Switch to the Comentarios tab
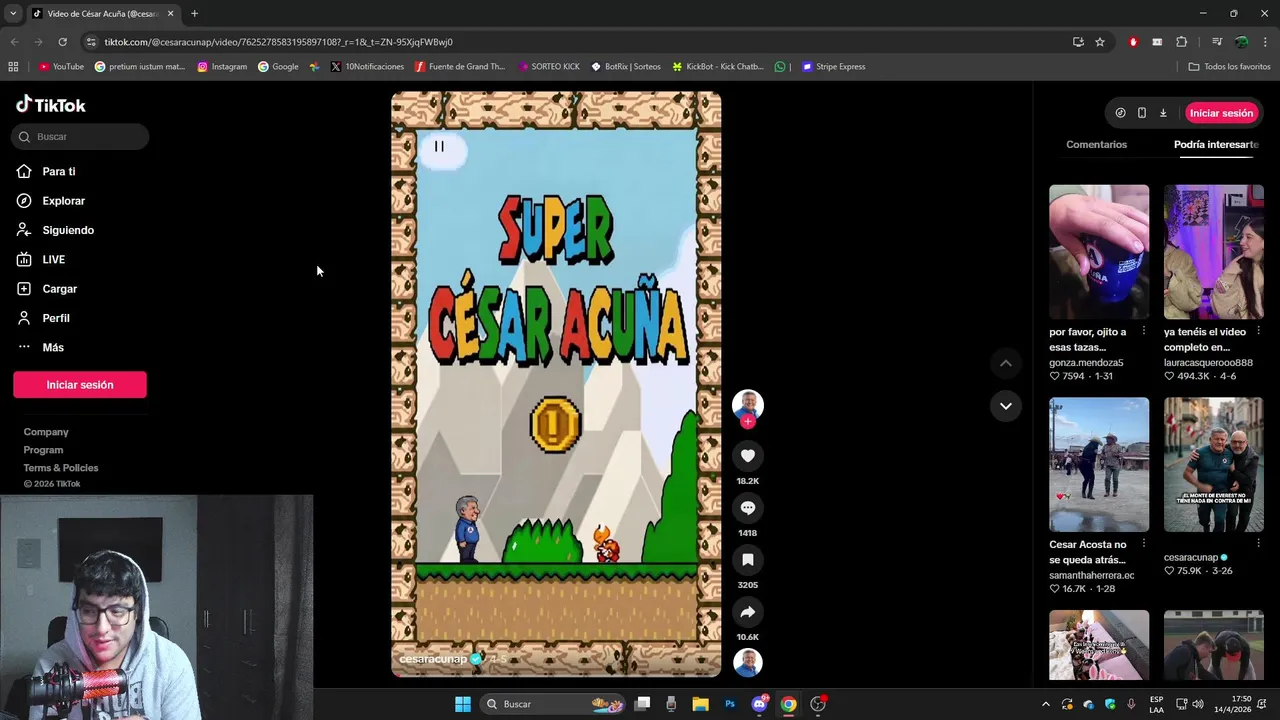The image size is (1280, 720). pos(1096,145)
